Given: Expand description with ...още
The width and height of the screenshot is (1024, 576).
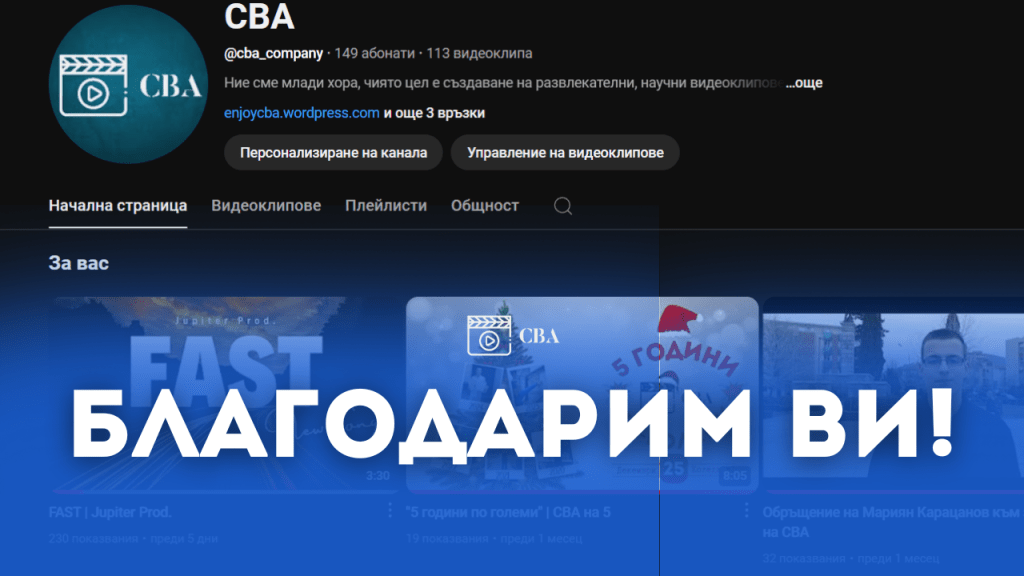Looking at the screenshot, I should pyautogui.click(x=804, y=83).
